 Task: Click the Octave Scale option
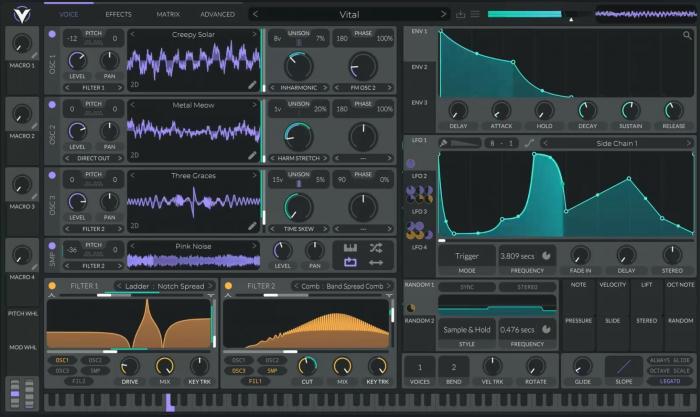[x=670, y=371]
